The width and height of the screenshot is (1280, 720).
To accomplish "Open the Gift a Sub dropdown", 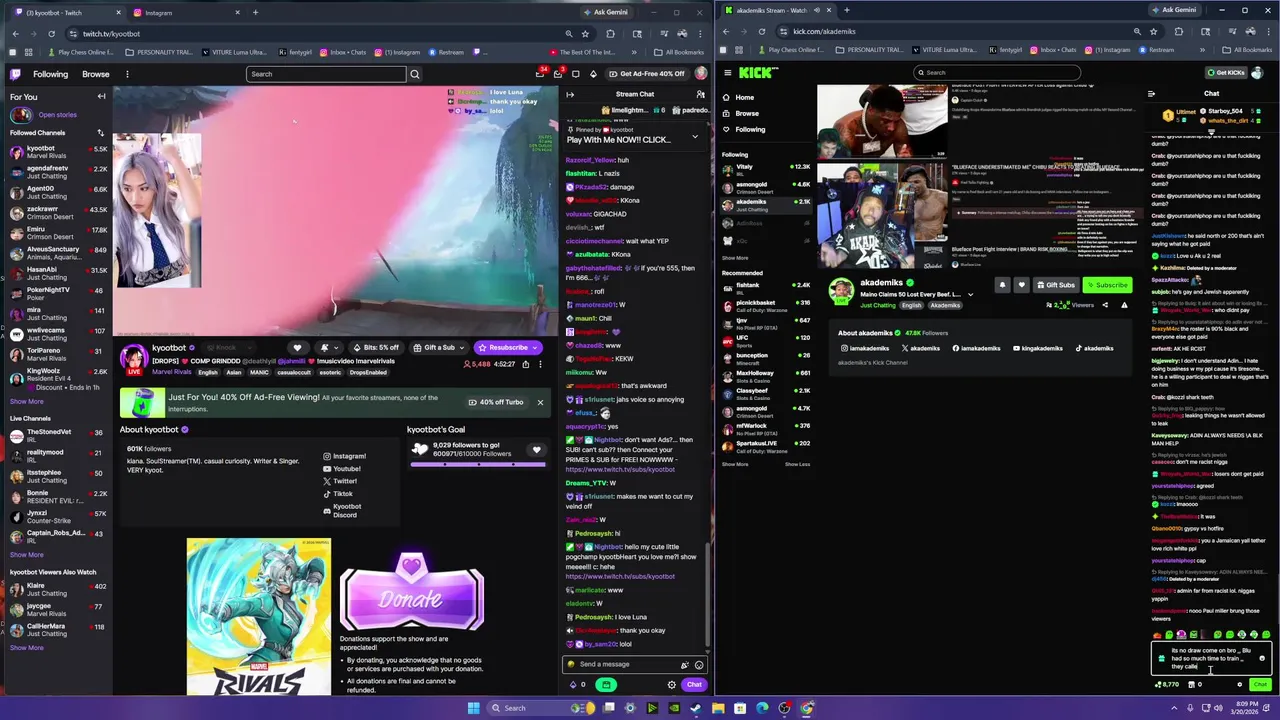I will (x=439, y=348).
